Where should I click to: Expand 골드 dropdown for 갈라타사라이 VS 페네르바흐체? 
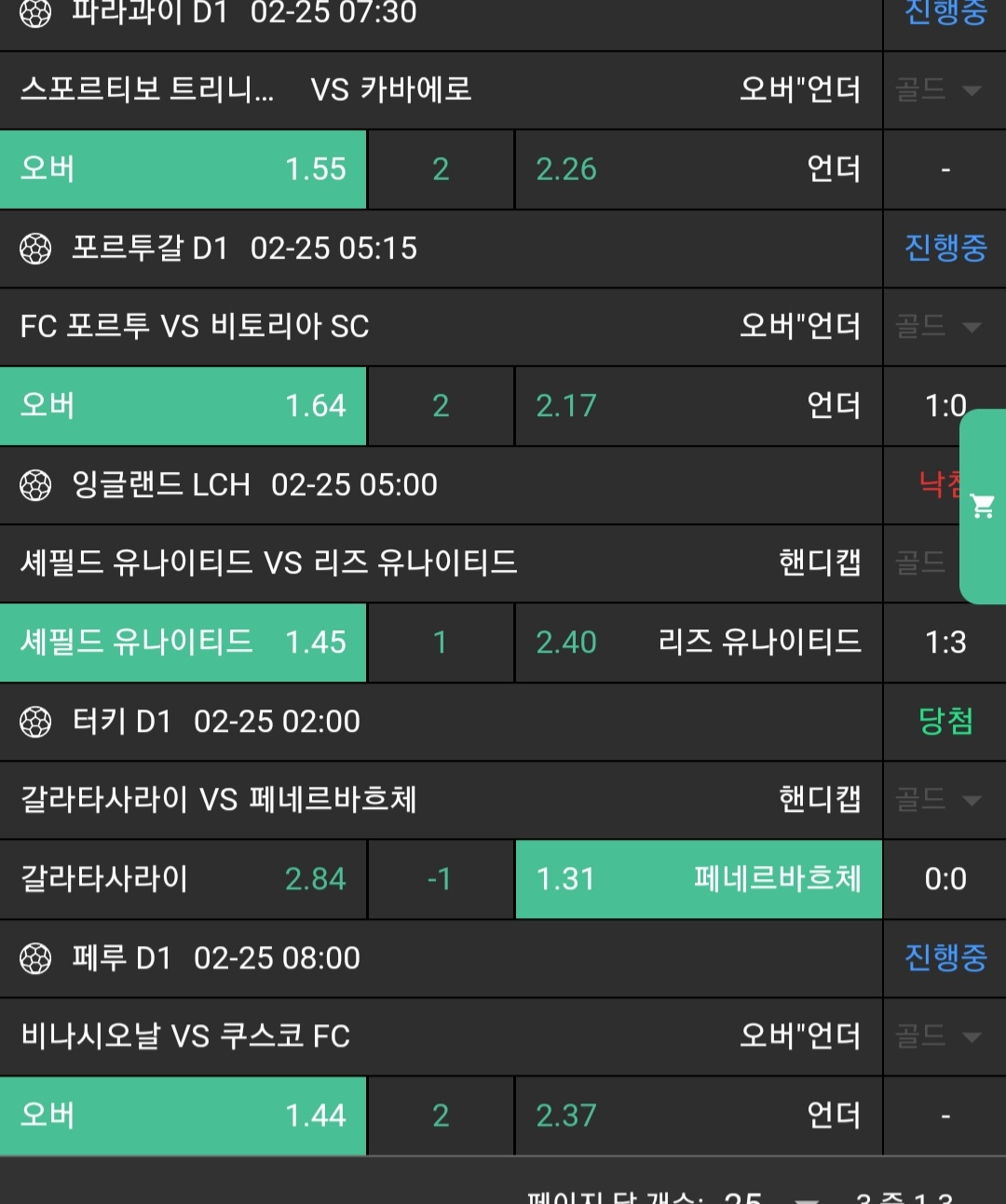939,800
